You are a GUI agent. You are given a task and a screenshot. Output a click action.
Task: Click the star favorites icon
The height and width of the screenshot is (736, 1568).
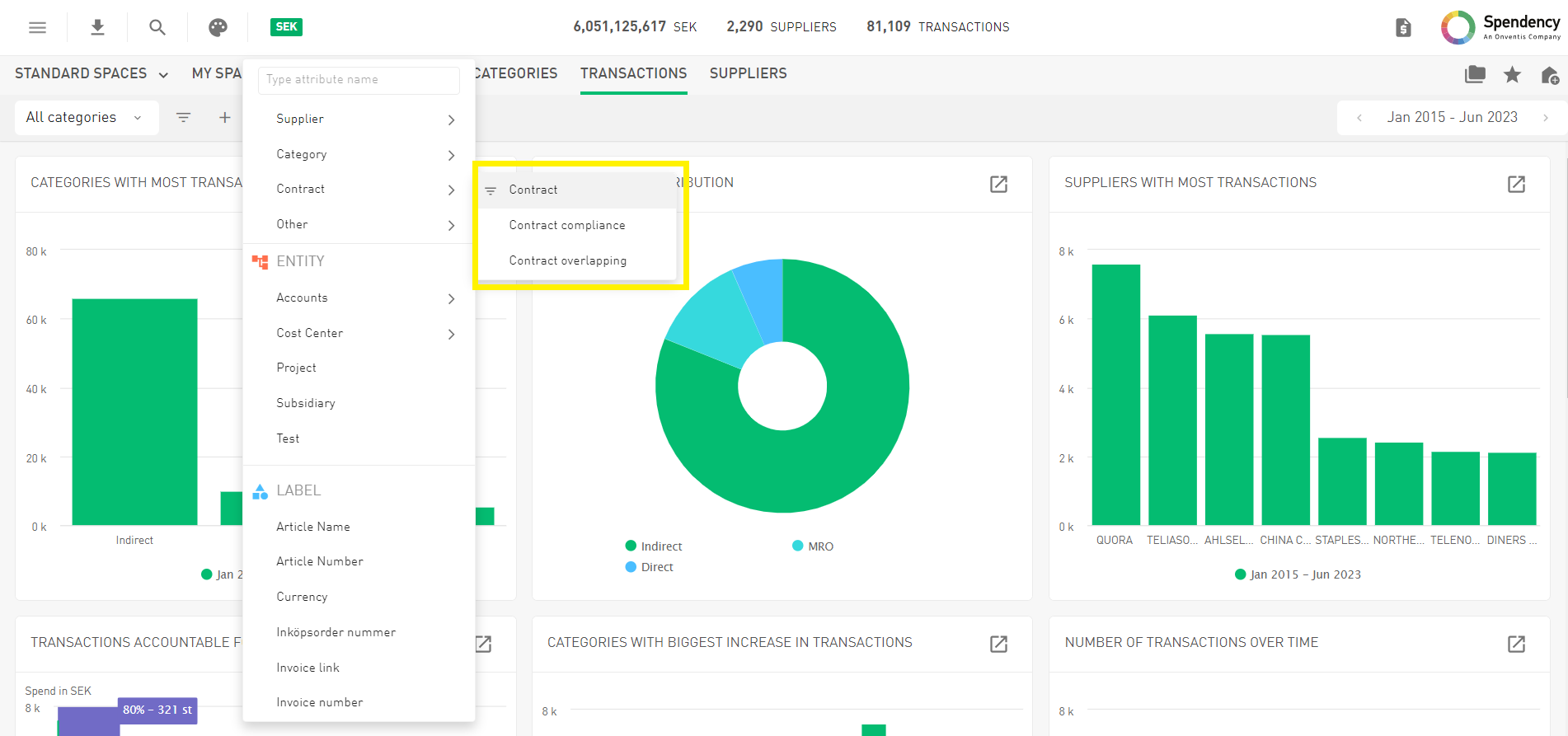coord(1512,75)
